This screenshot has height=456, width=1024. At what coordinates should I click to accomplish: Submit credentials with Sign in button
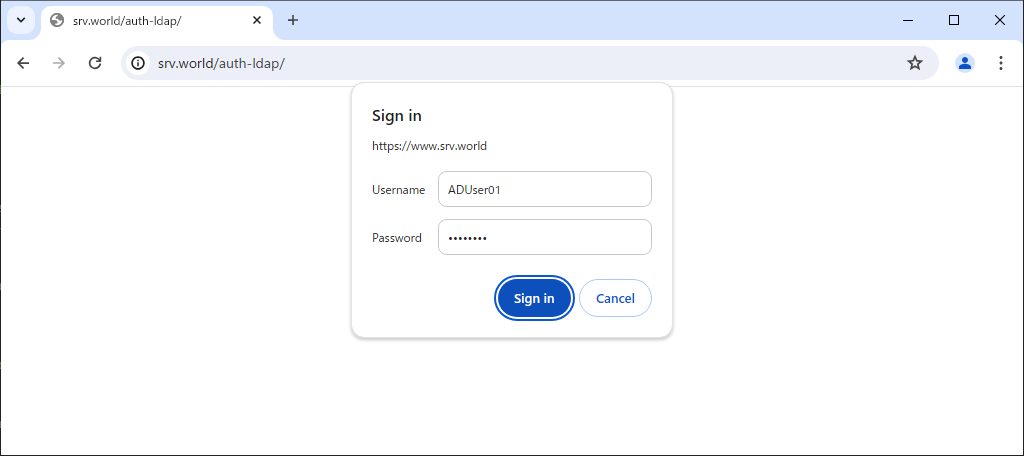tap(534, 298)
